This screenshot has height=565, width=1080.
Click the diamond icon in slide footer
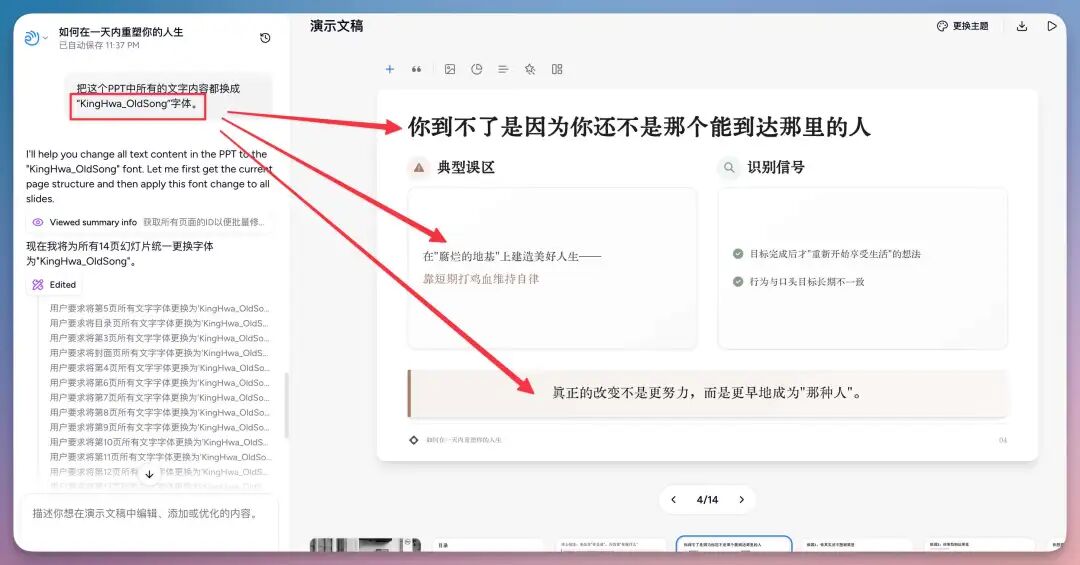[x=413, y=440]
